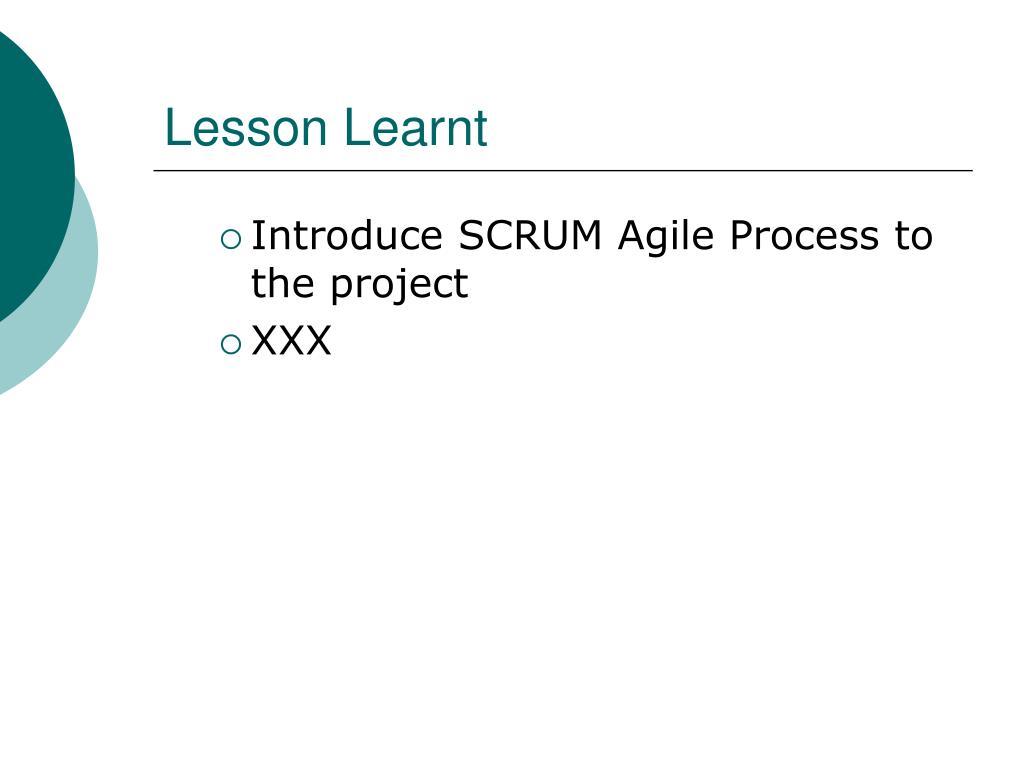Click the word "Lesson" in title
Screen dimensions: 1024x768
[x=246, y=127]
